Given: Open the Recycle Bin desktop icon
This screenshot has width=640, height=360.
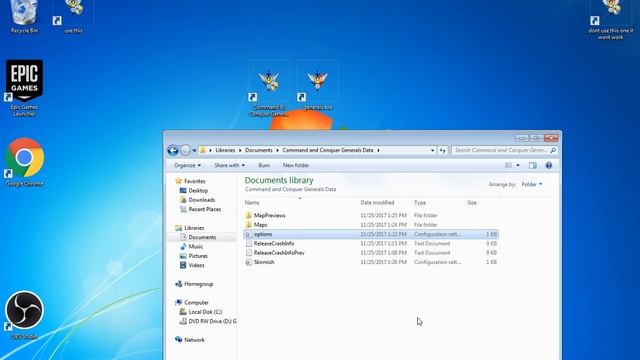Looking at the screenshot, I should tap(24, 16).
